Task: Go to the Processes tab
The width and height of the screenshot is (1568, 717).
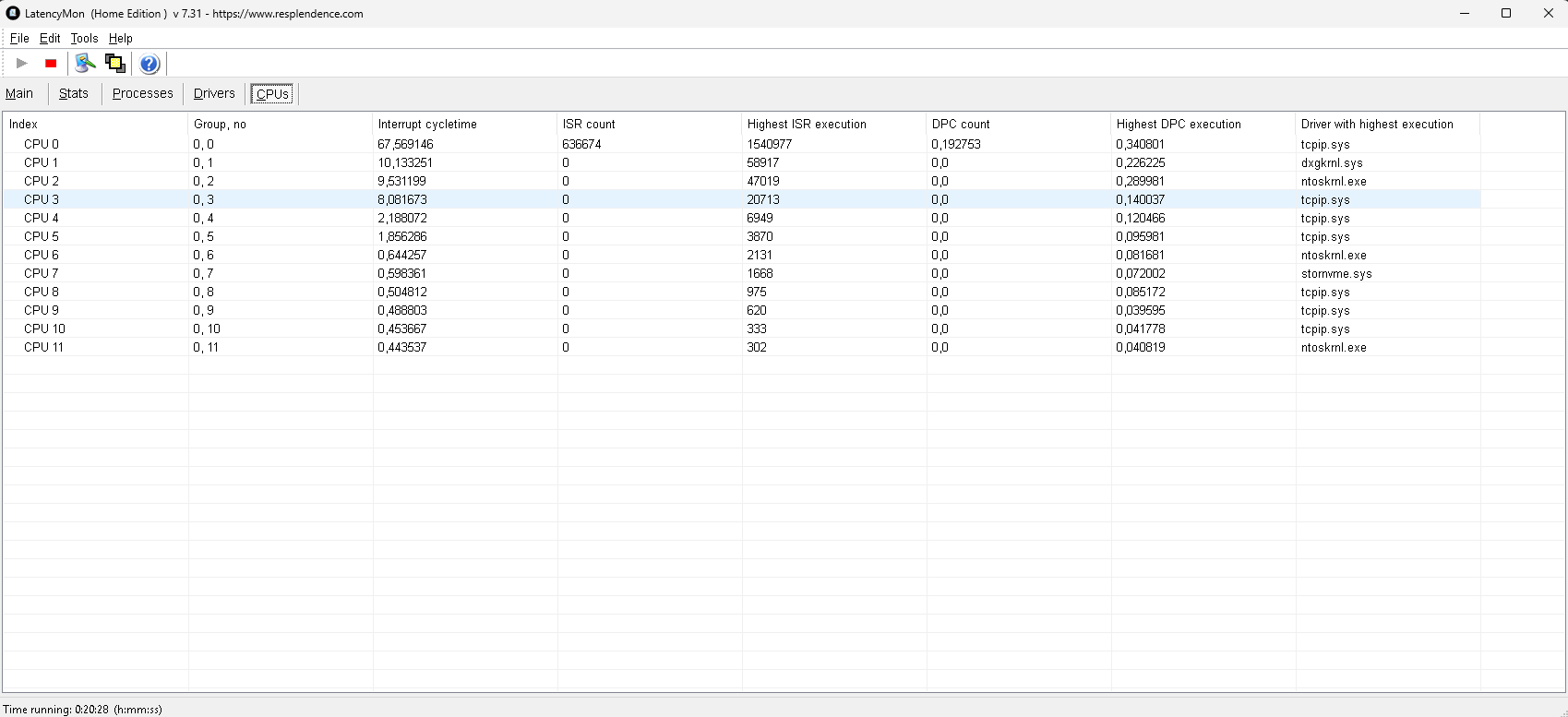Action: [x=143, y=93]
